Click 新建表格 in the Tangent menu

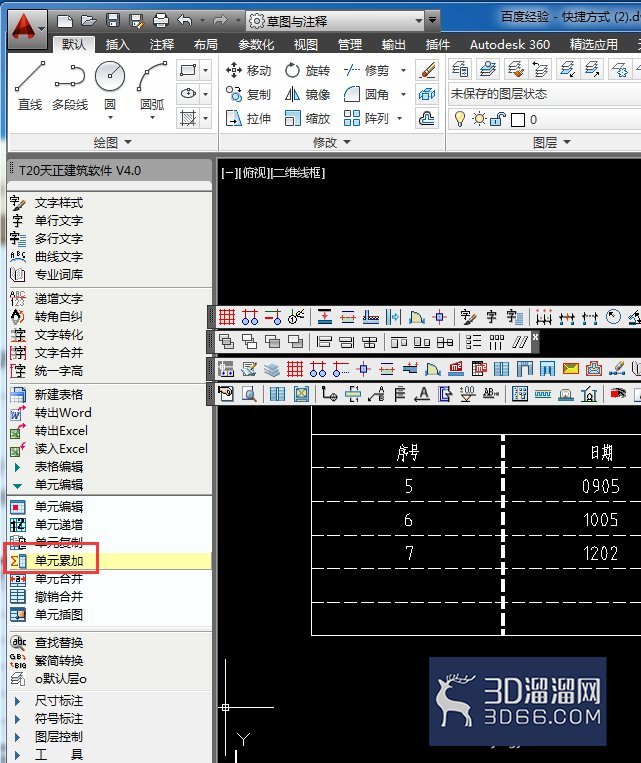click(59, 395)
